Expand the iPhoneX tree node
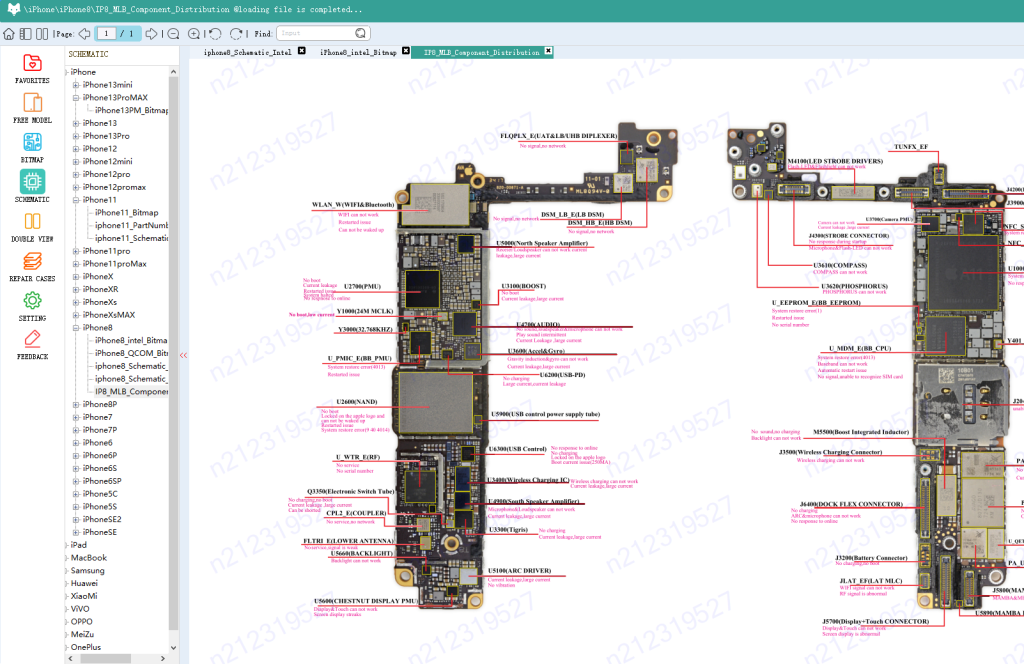The height and width of the screenshot is (664, 1024). point(76,277)
